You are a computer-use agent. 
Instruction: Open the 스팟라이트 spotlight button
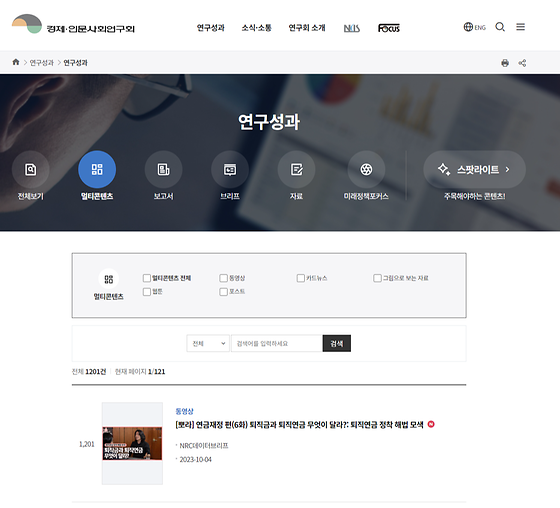pyautogui.click(x=475, y=169)
